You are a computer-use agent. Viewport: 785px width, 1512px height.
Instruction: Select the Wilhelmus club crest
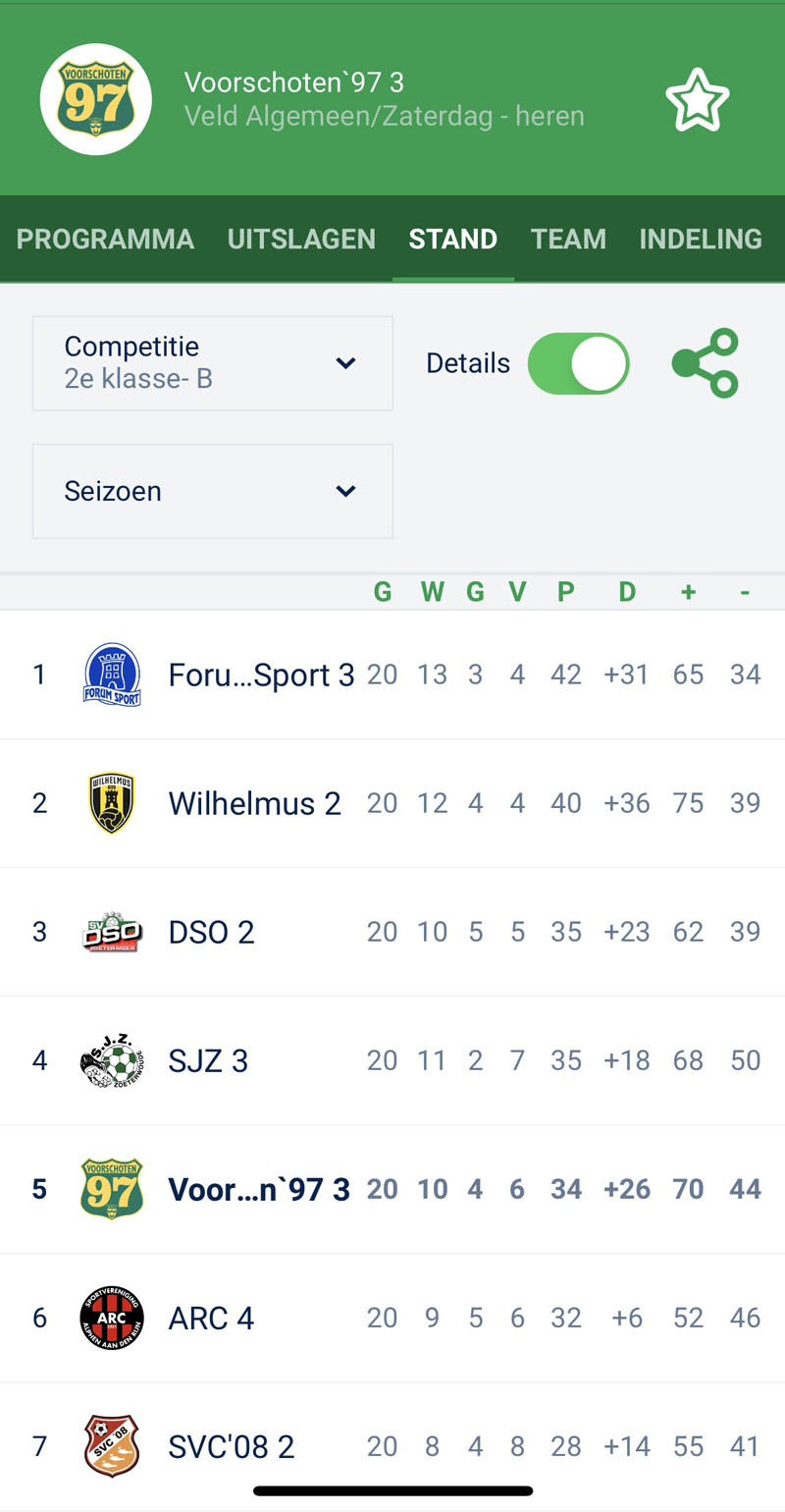[112, 803]
